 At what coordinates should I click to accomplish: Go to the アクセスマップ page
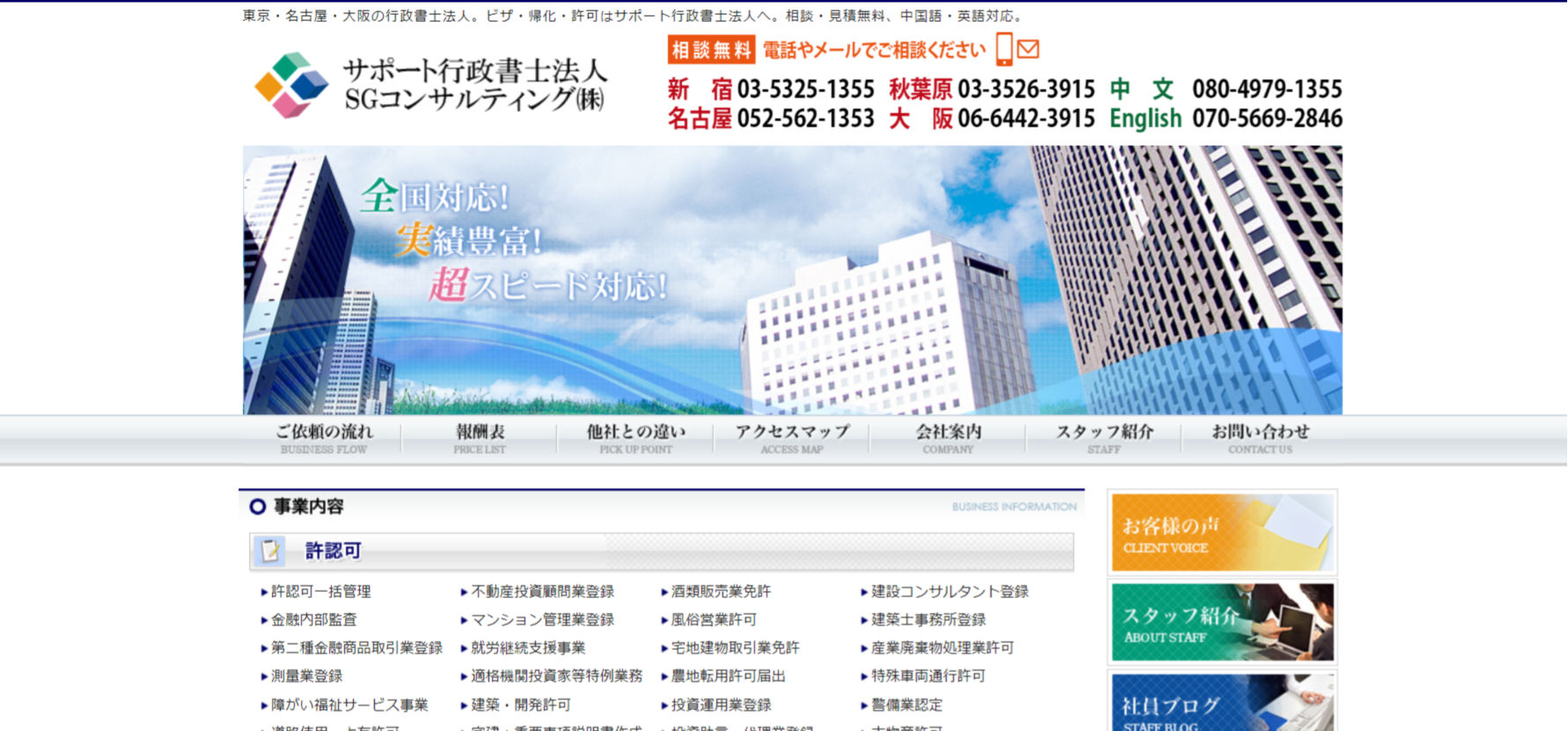(x=792, y=438)
